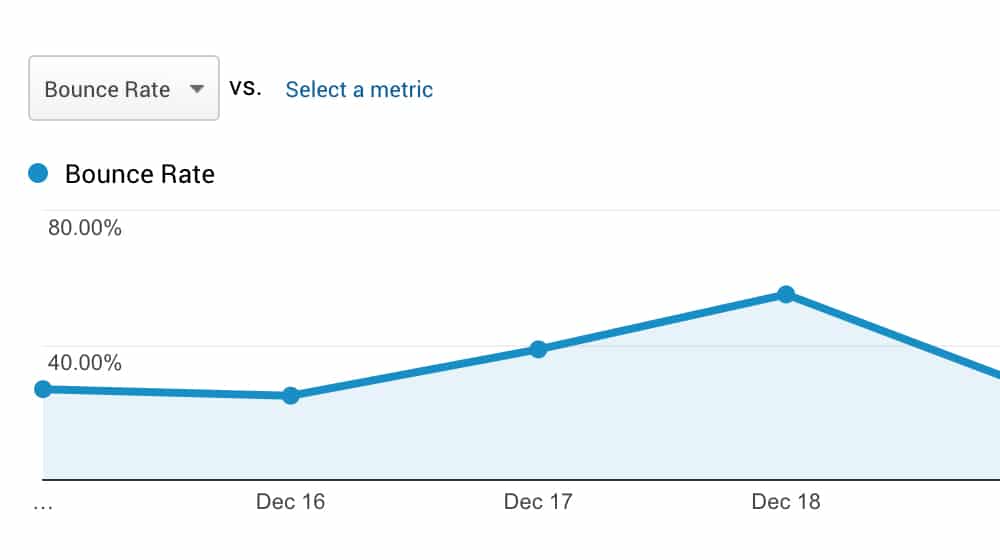The height and width of the screenshot is (560, 1000).
Task: Select the peak data point on Dec 18
Action: click(x=786, y=294)
